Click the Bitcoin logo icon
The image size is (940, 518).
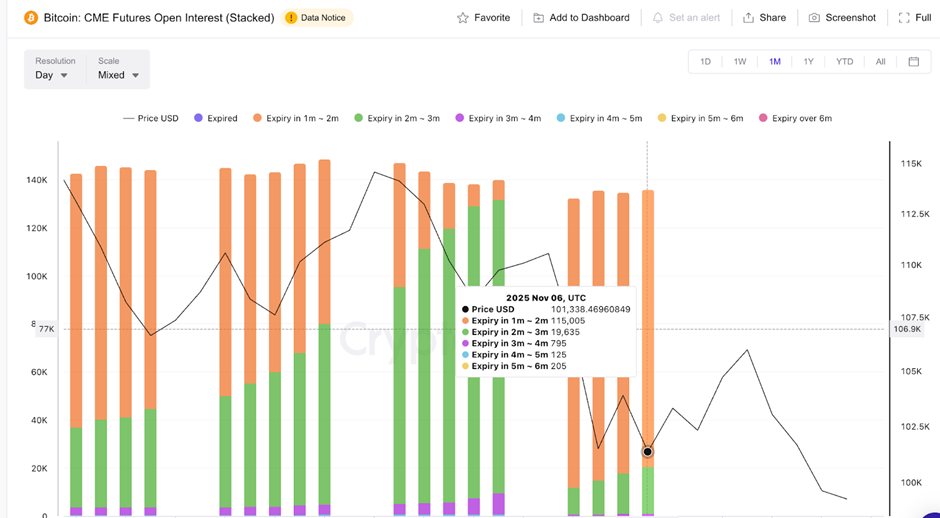(x=31, y=18)
